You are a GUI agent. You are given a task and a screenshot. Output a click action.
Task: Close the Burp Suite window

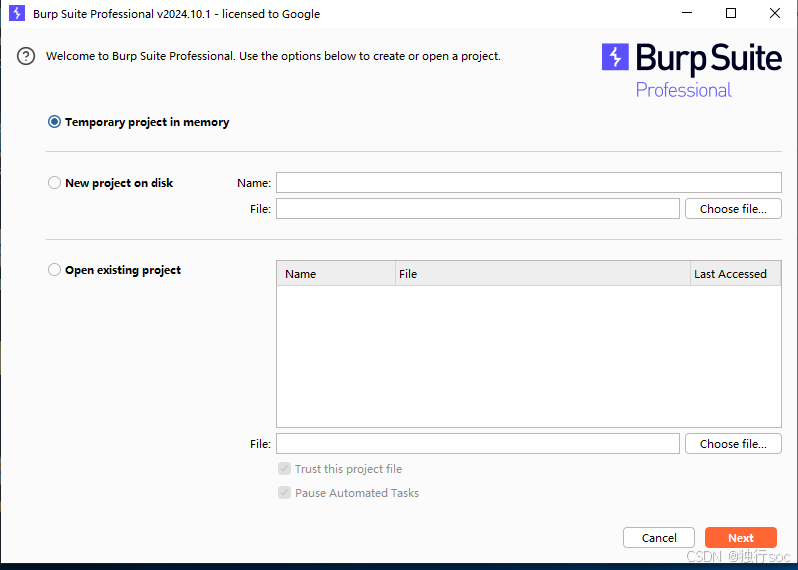(775, 13)
